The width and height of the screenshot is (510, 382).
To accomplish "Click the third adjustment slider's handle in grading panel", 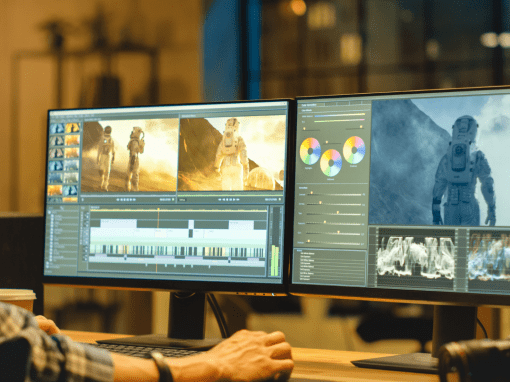I will click(338, 212).
